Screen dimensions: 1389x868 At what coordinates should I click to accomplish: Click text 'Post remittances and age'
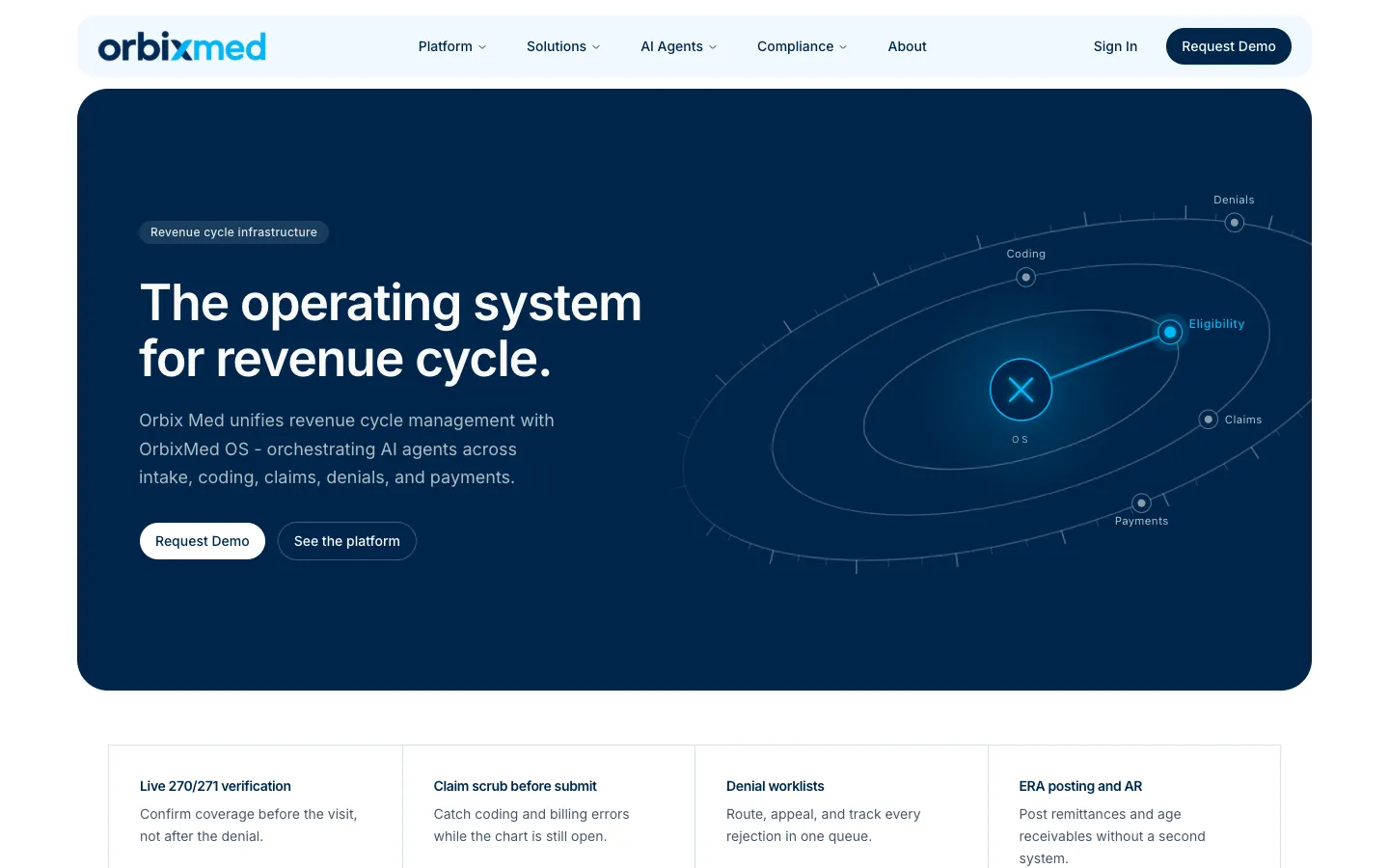point(1101,814)
